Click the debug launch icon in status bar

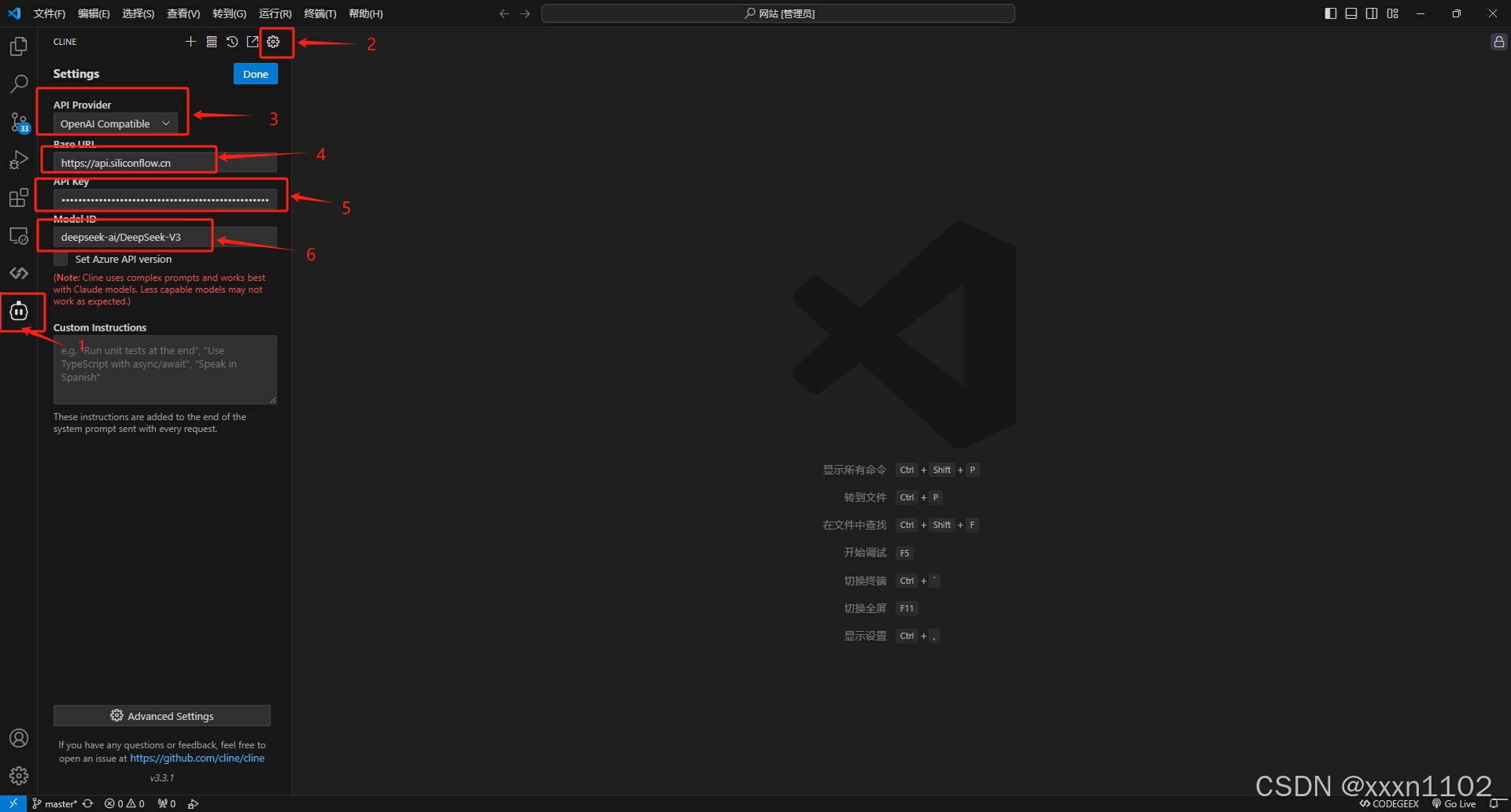pos(194,803)
